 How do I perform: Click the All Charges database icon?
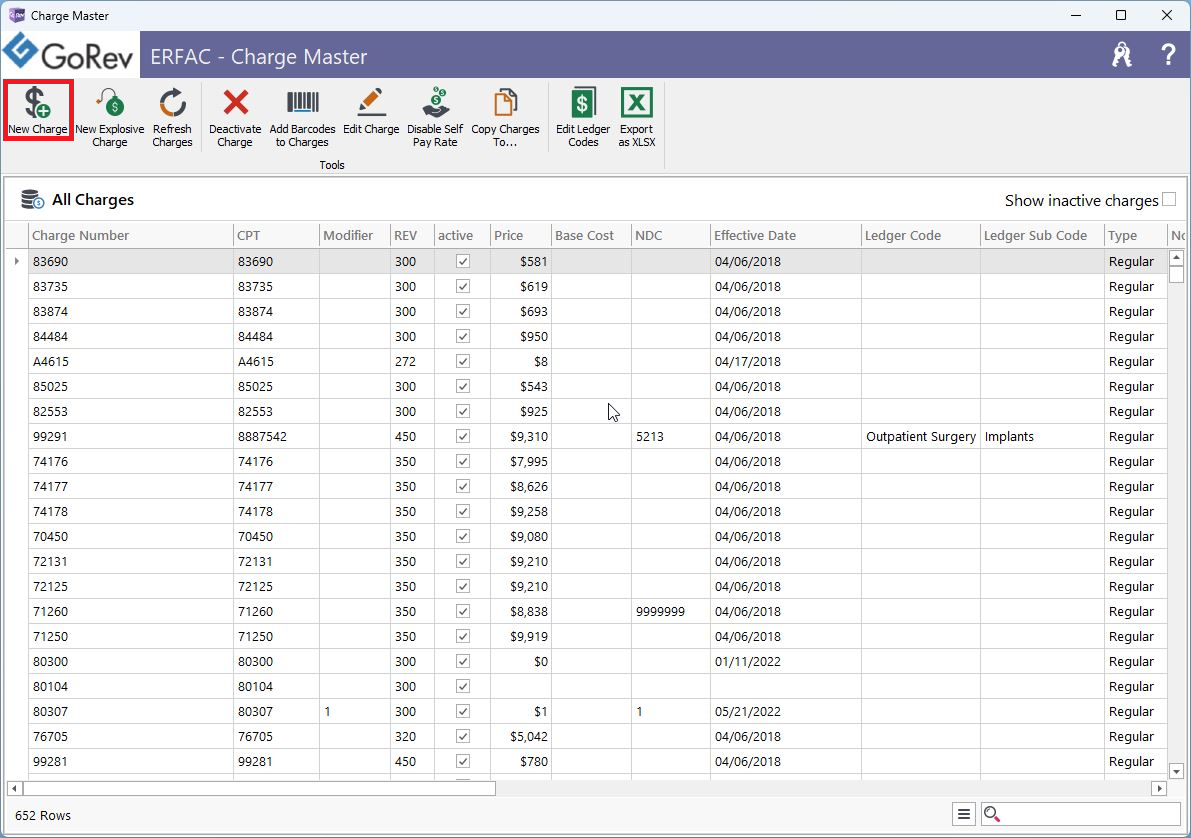click(33, 200)
